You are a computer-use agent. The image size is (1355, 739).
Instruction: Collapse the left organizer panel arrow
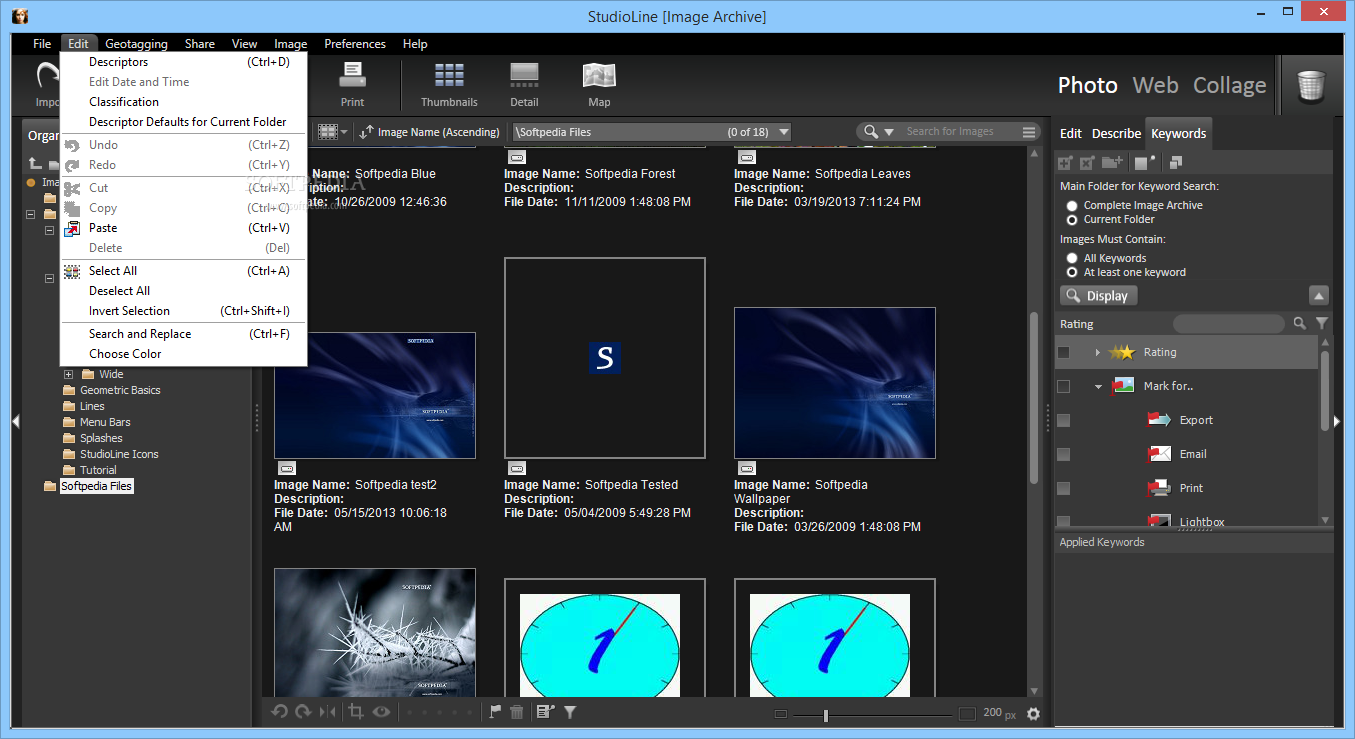[x=15, y=422]
